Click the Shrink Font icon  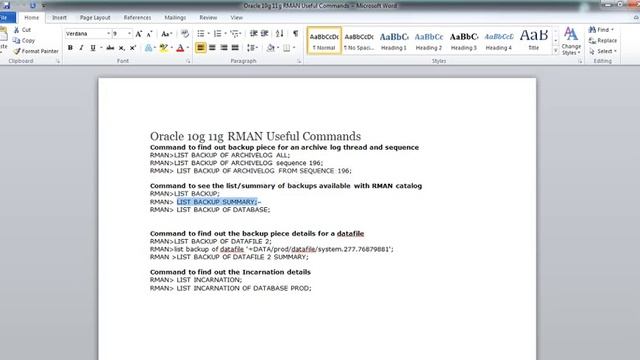[x=149, y=34]
